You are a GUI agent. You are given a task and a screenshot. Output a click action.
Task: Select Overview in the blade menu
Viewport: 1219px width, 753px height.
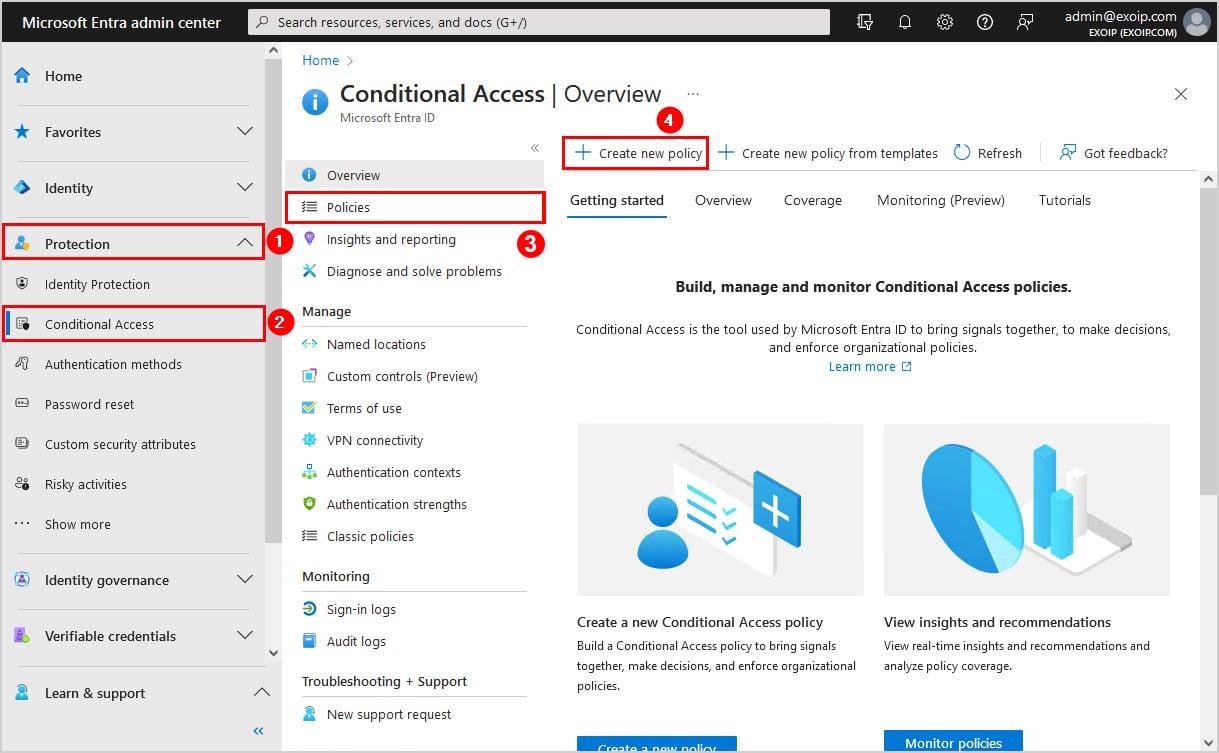pos(415,175)
